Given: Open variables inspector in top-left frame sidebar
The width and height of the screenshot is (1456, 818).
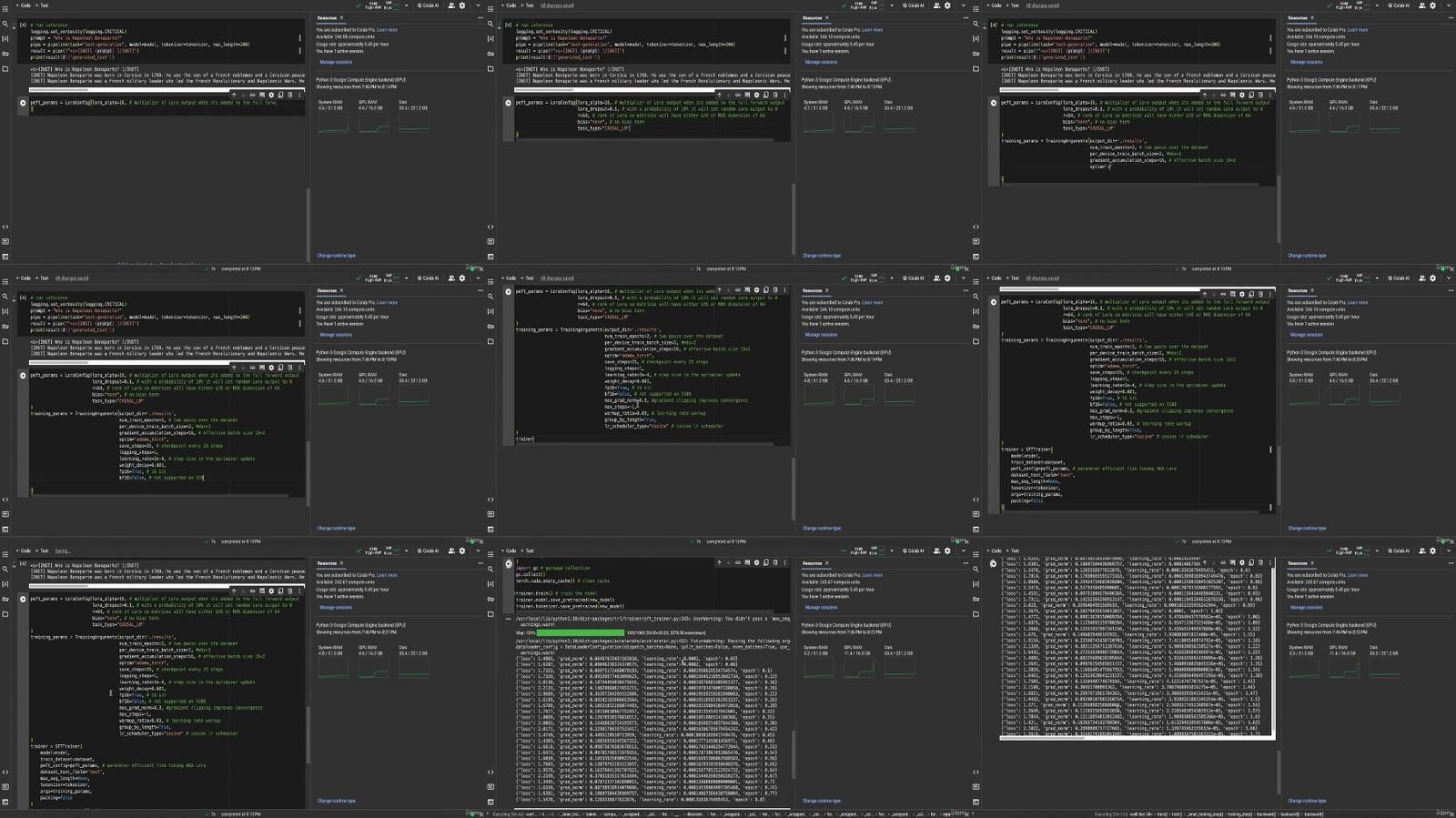Looking at the screenshot, I should [5, 39].
